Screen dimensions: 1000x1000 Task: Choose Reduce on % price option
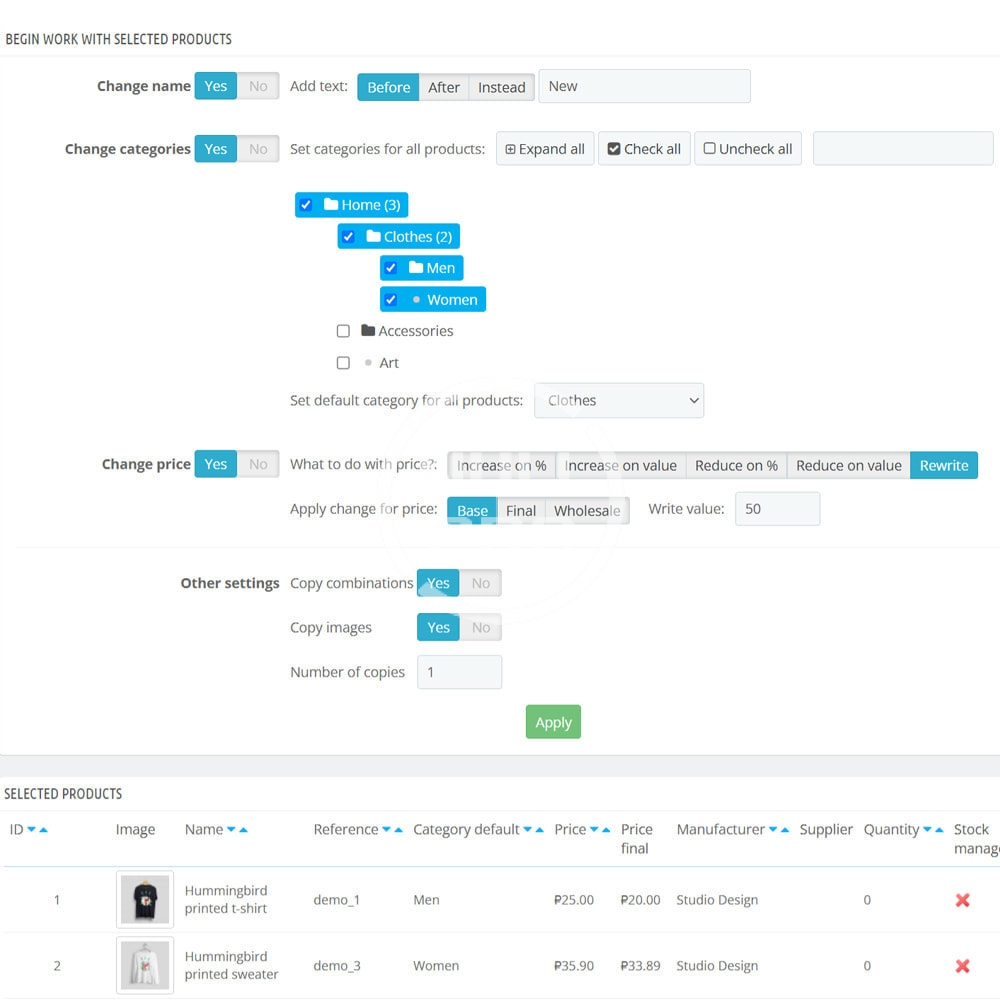(736, 465)
